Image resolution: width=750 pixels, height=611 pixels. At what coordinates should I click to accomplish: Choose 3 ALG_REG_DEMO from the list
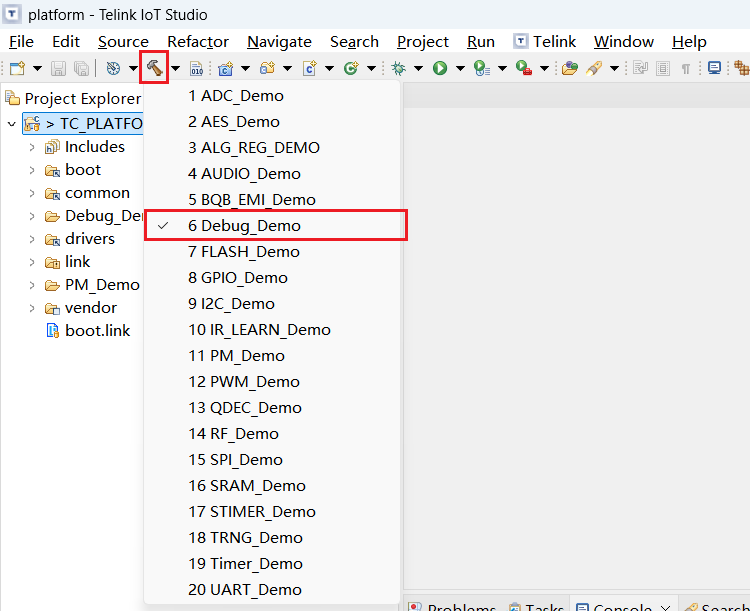(x=272, y=147)
